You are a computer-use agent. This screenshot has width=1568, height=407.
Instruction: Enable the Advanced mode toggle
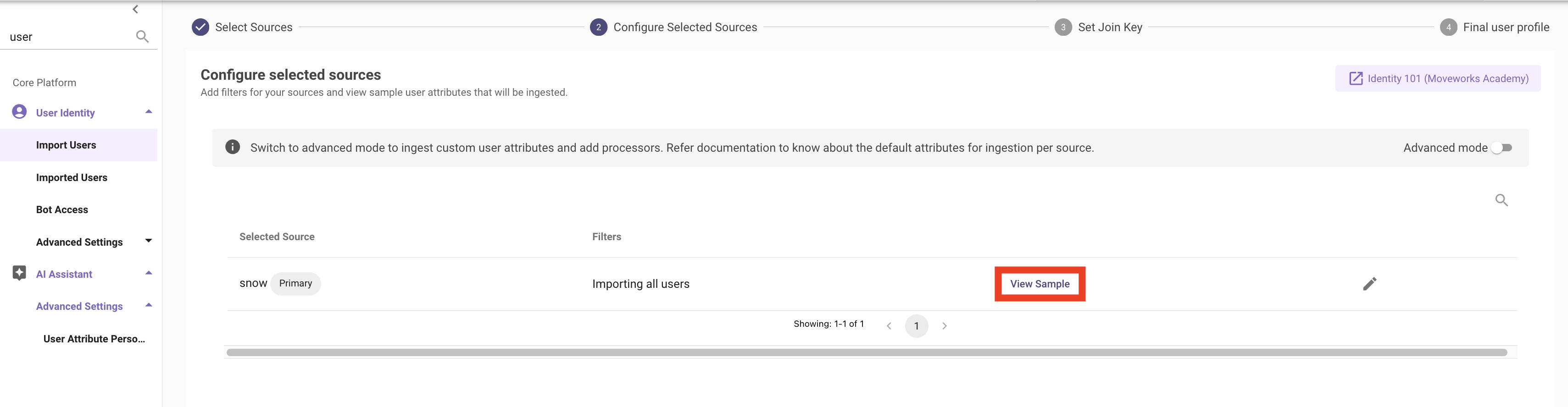(1501, 148)
